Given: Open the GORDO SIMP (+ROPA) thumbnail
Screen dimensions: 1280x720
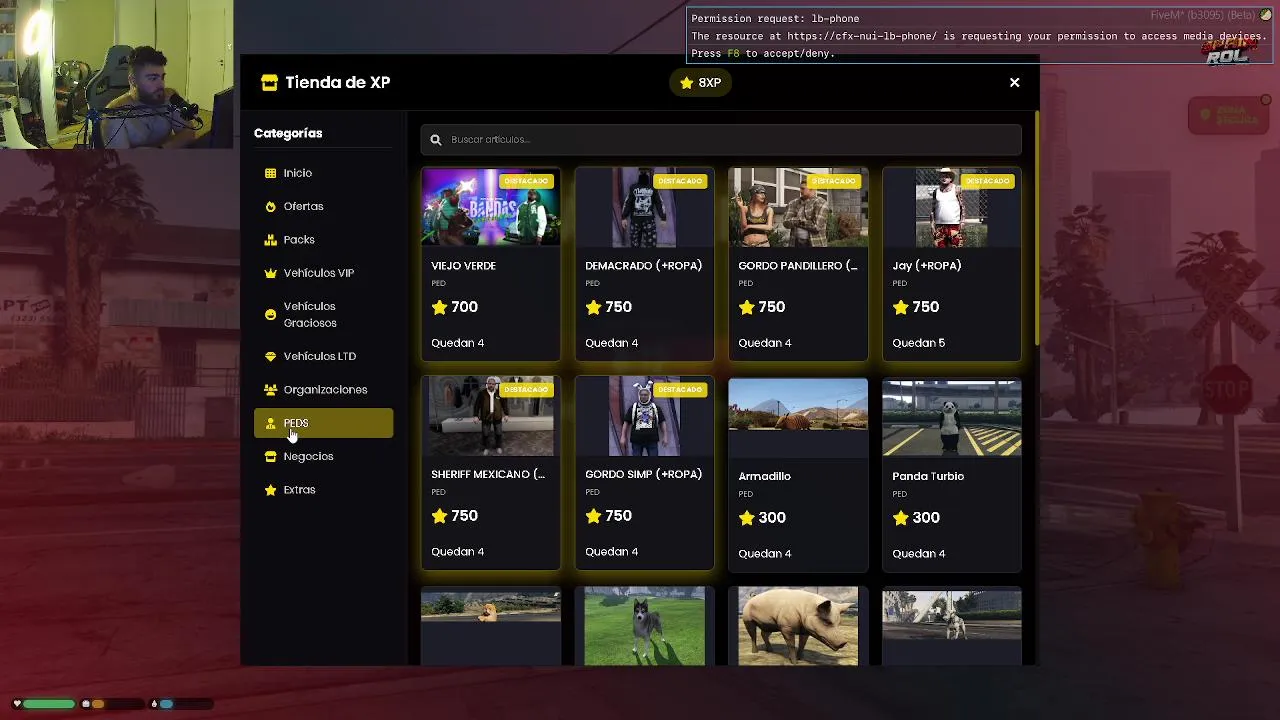Looking at the screenshot, I should (x=645, y=416).
